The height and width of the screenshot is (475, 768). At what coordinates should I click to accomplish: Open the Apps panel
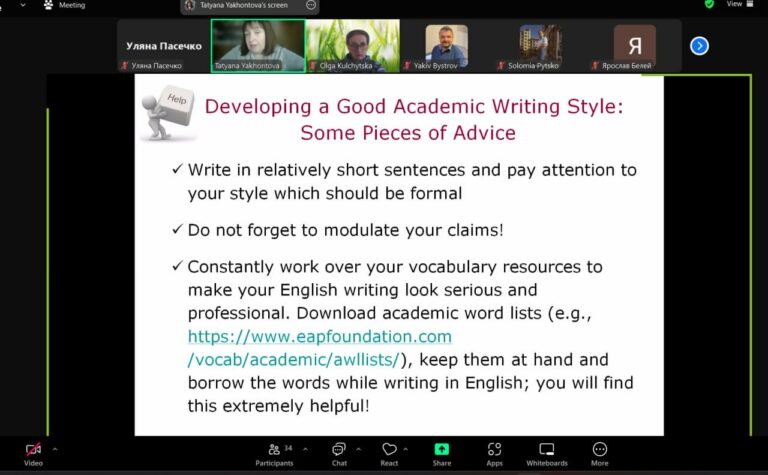point(494,454)
